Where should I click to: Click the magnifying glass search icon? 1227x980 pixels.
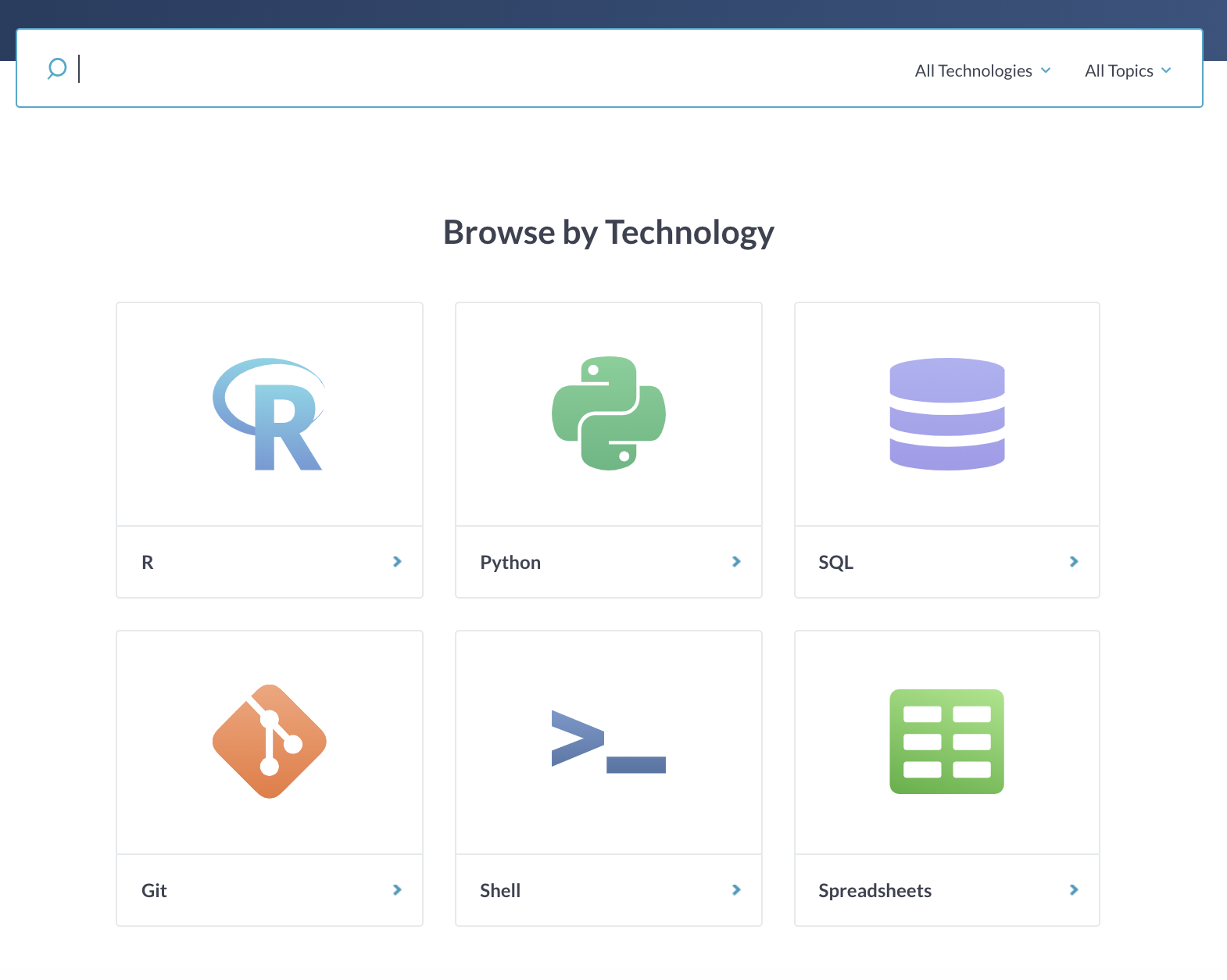pos(56,69)
